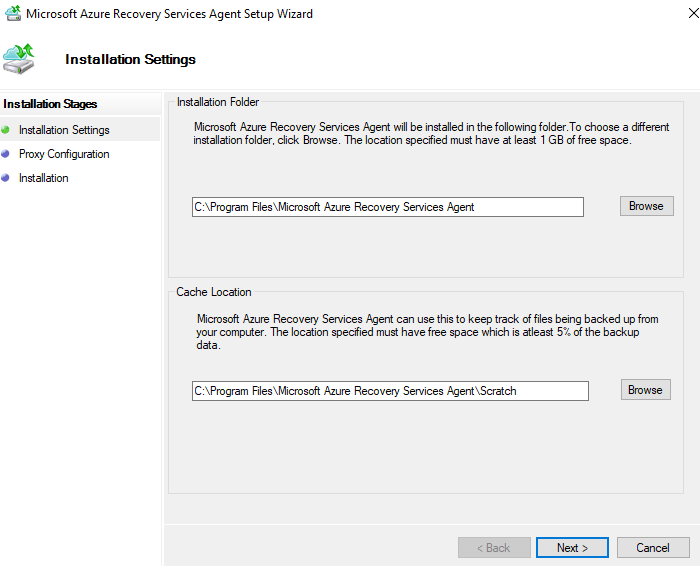
Task: Edit the installation folder path field
Action: coord(388,207)
